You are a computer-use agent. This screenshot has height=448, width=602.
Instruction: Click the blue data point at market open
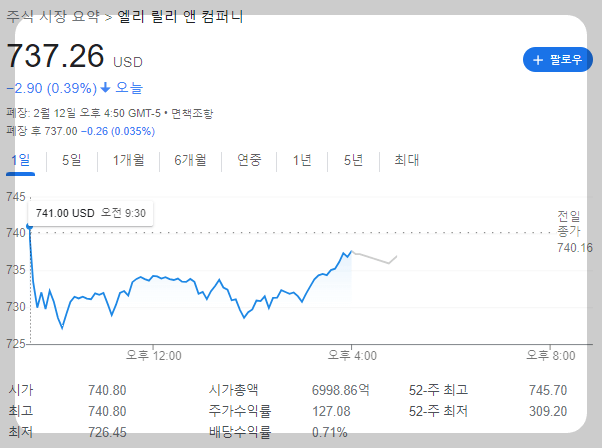30,227
